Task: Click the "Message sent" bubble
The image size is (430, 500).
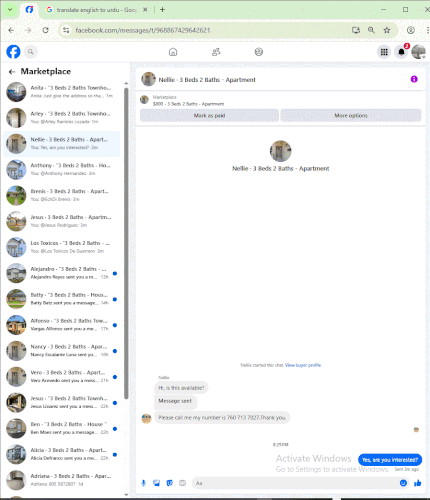Action: (175, 401)
